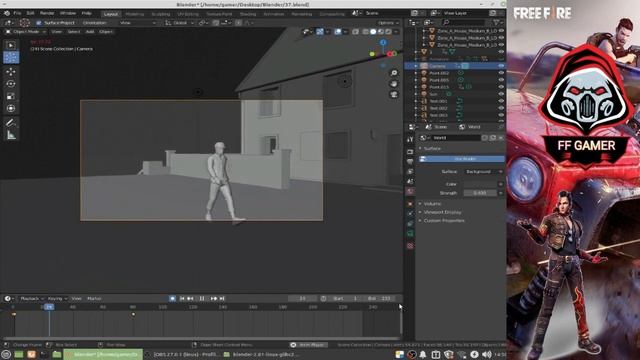Switch to rendered viewport shading
This screenshot has height=360, width=640.
point(388,32)
